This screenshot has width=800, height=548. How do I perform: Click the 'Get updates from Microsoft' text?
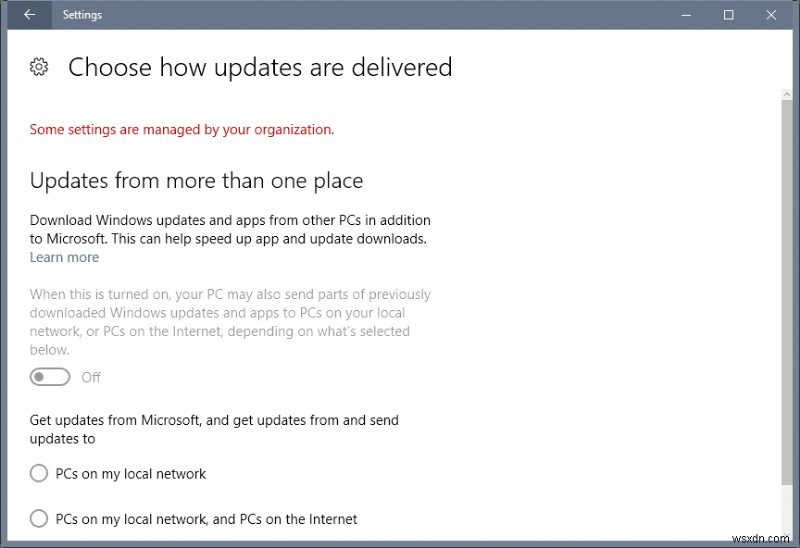(214, 429)
